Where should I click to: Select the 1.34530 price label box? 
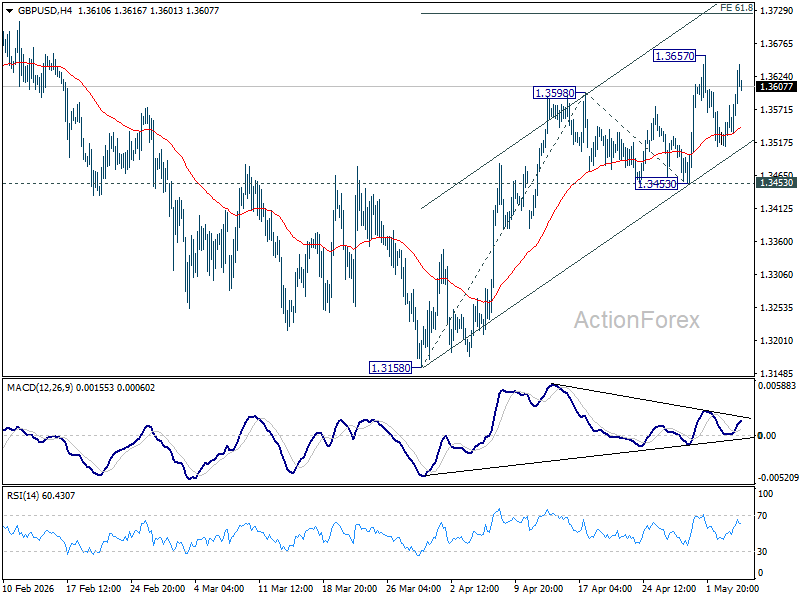point(657,184)
